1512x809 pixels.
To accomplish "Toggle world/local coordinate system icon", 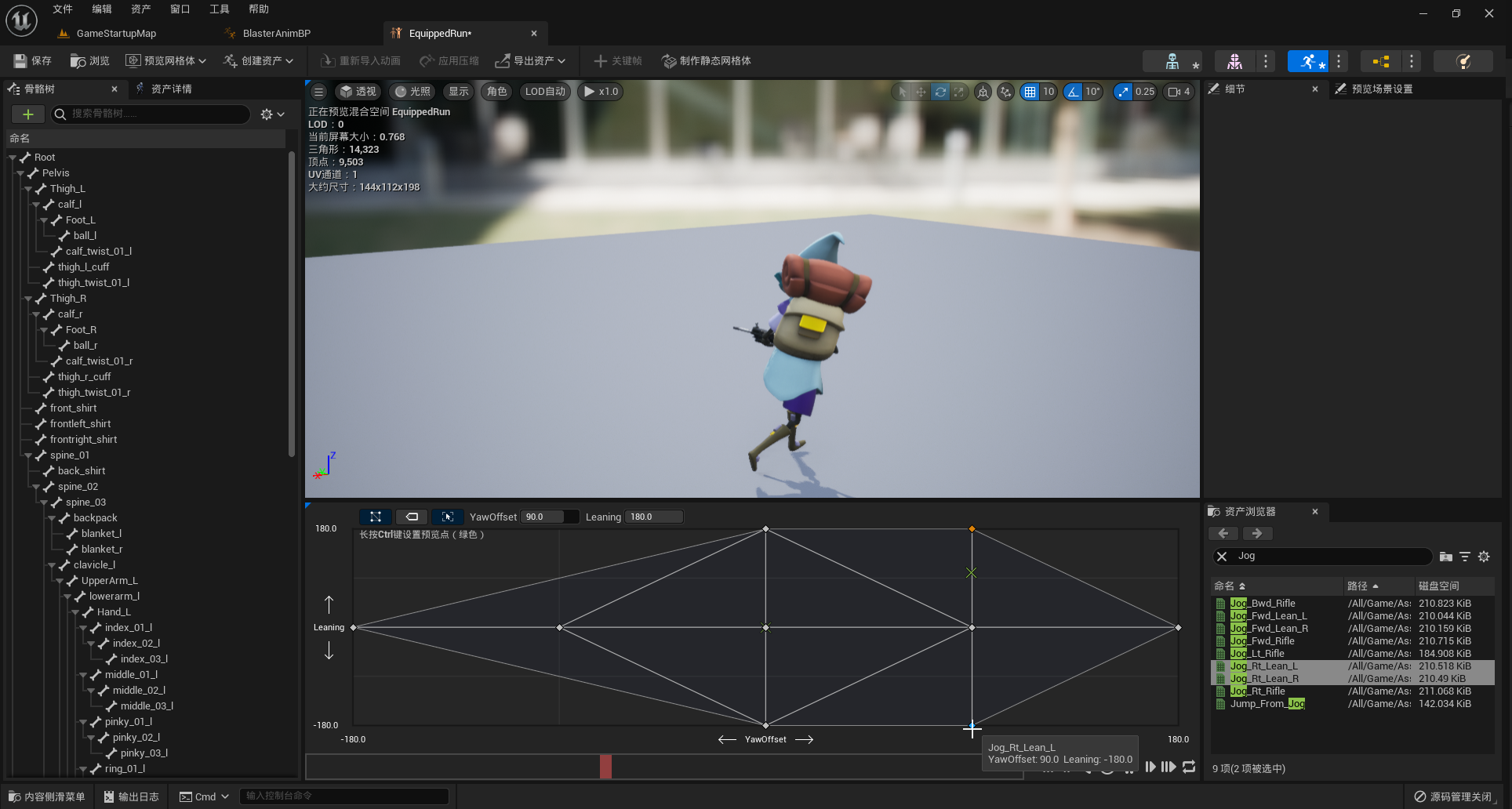I will (x=983, y=92).
